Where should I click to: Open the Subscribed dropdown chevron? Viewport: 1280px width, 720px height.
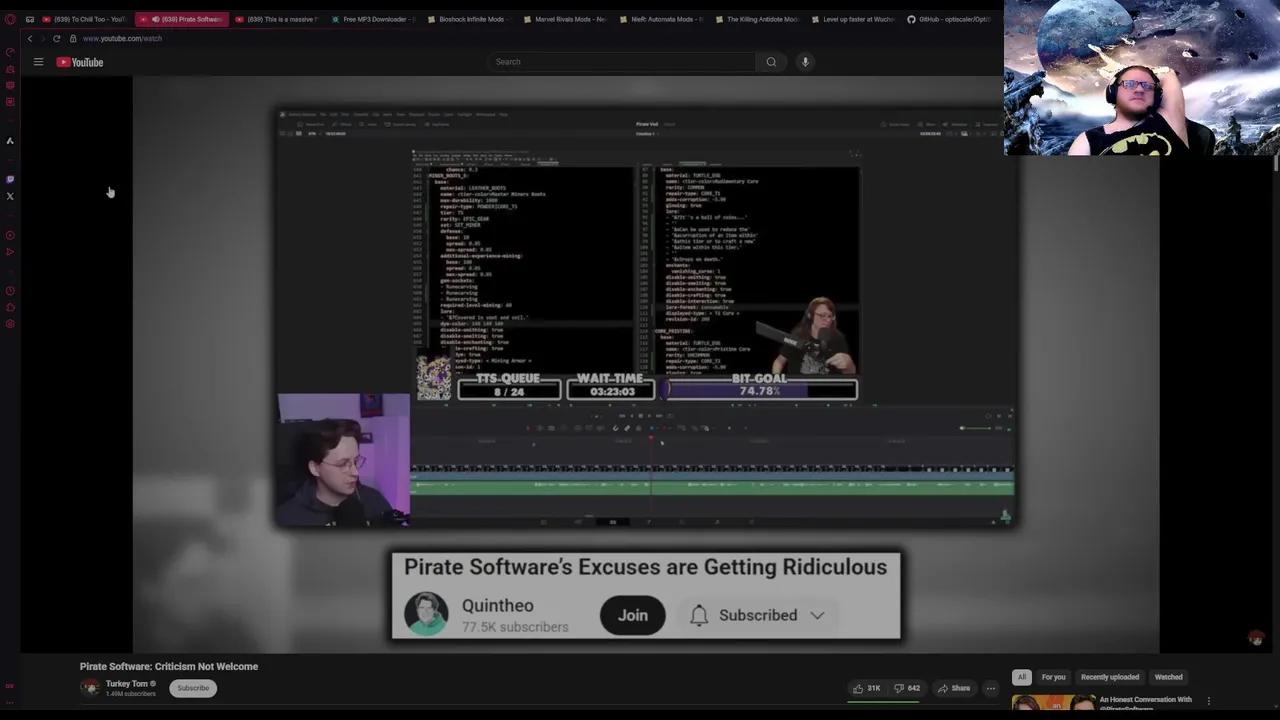817,615
